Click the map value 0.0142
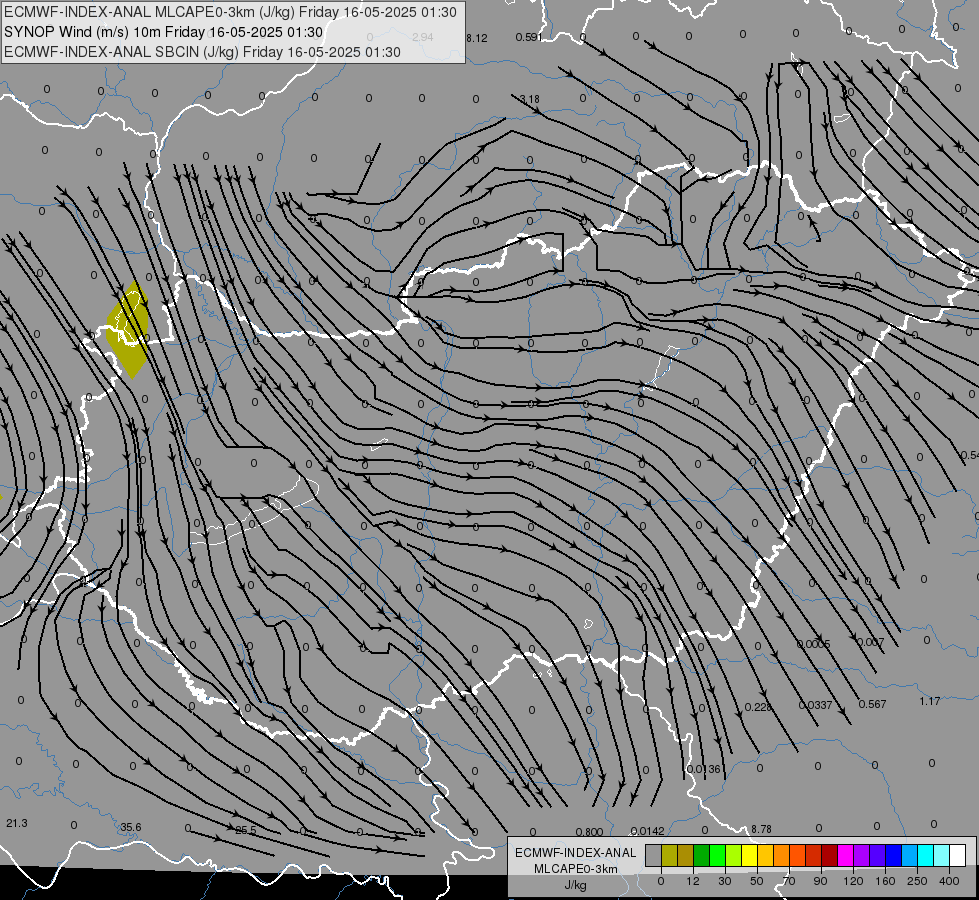979x900 pixels. click(647, 831)
